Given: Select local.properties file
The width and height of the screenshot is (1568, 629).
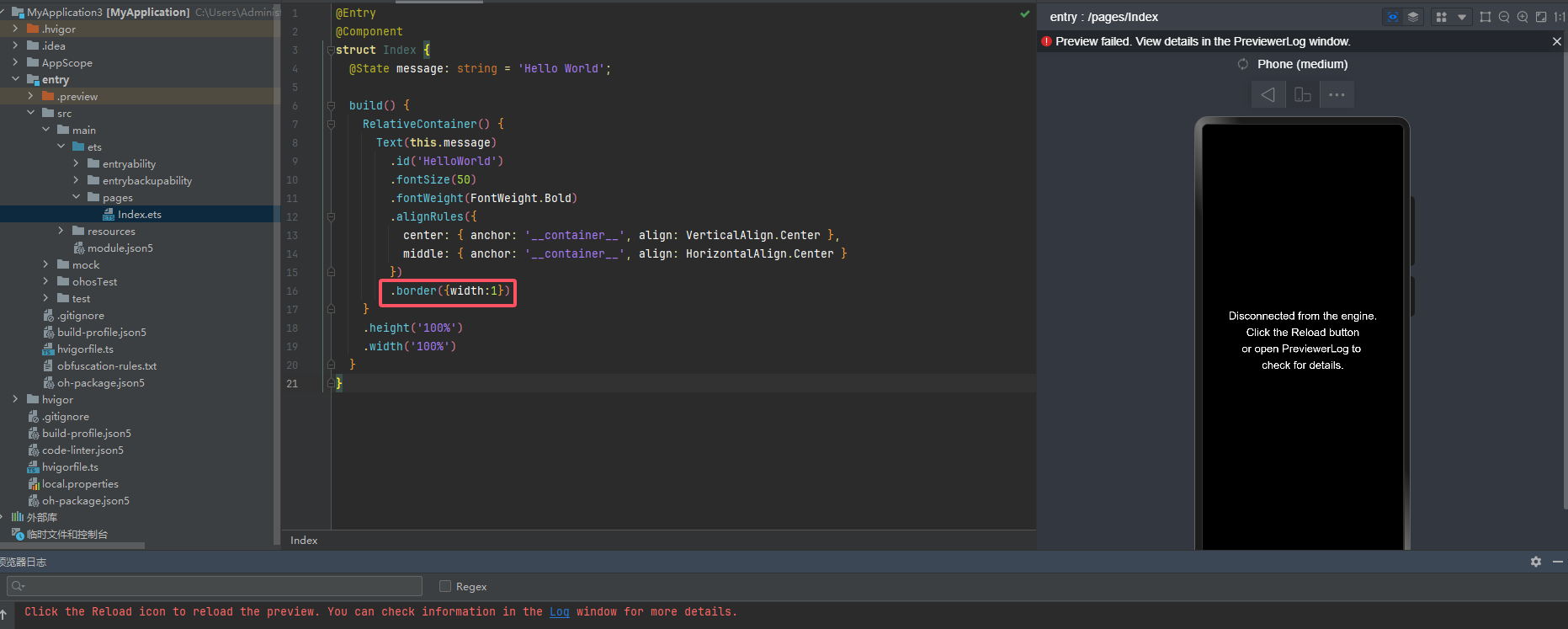Looking at the screenshot, I should tap(80, 484).
